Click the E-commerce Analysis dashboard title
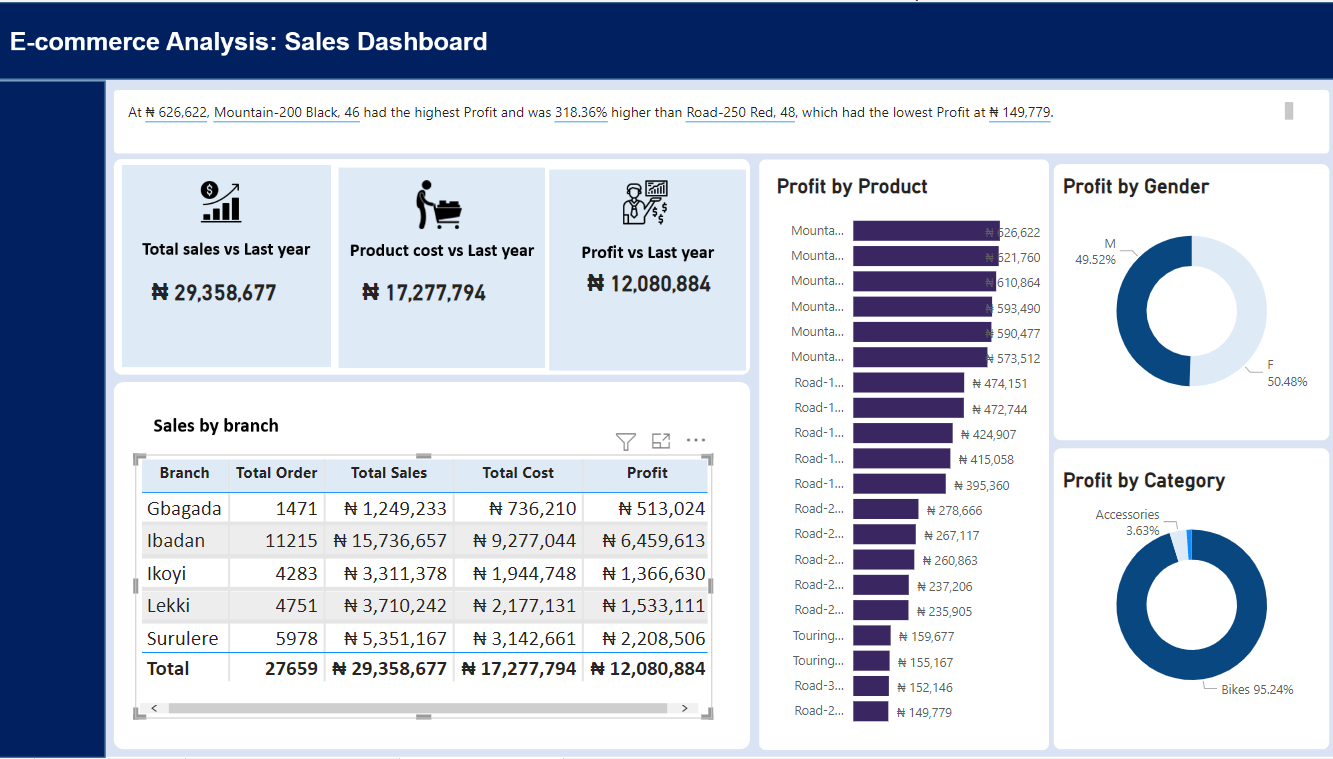1333x759 pixels. point(249,42)
